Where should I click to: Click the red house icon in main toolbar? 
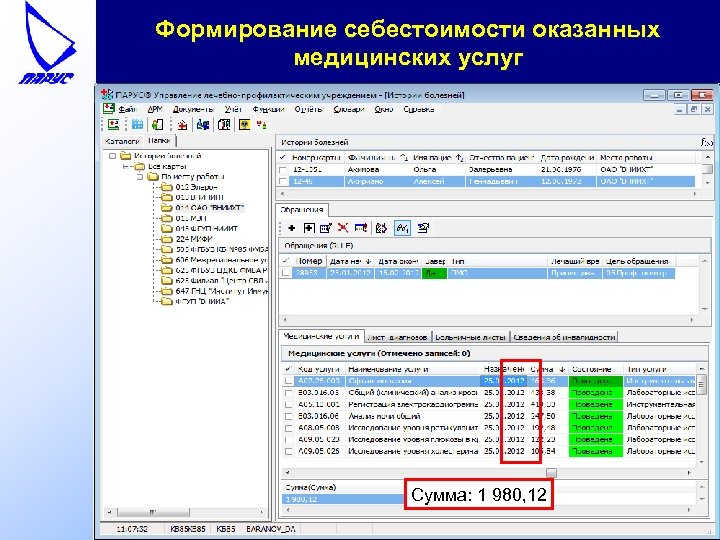[x=182, y=125]
